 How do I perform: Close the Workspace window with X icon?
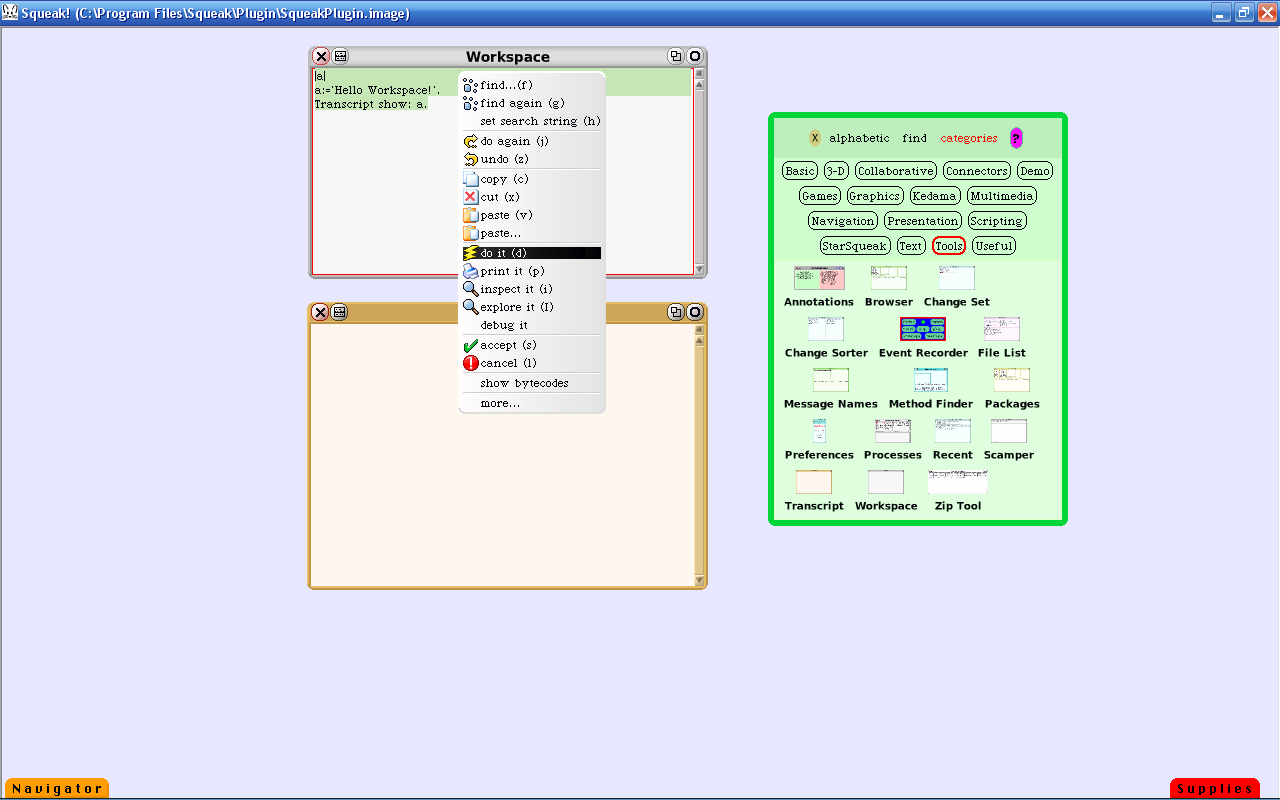(x=321, y=57)
